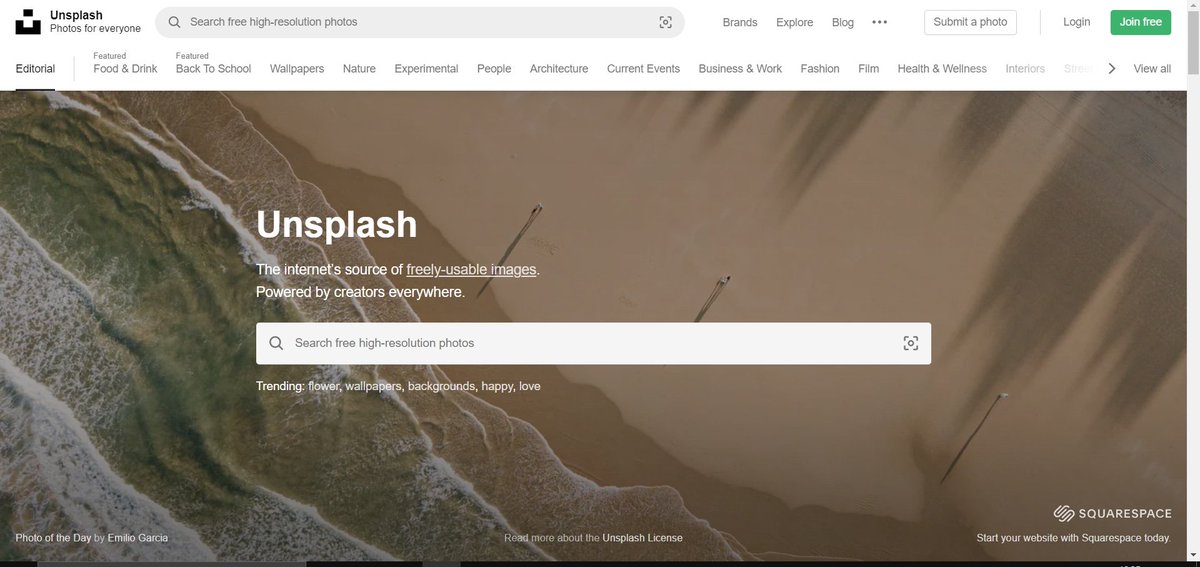Screen dimensions: 1200x567
Task: Open the three-dots more menu
Action: 880,22
